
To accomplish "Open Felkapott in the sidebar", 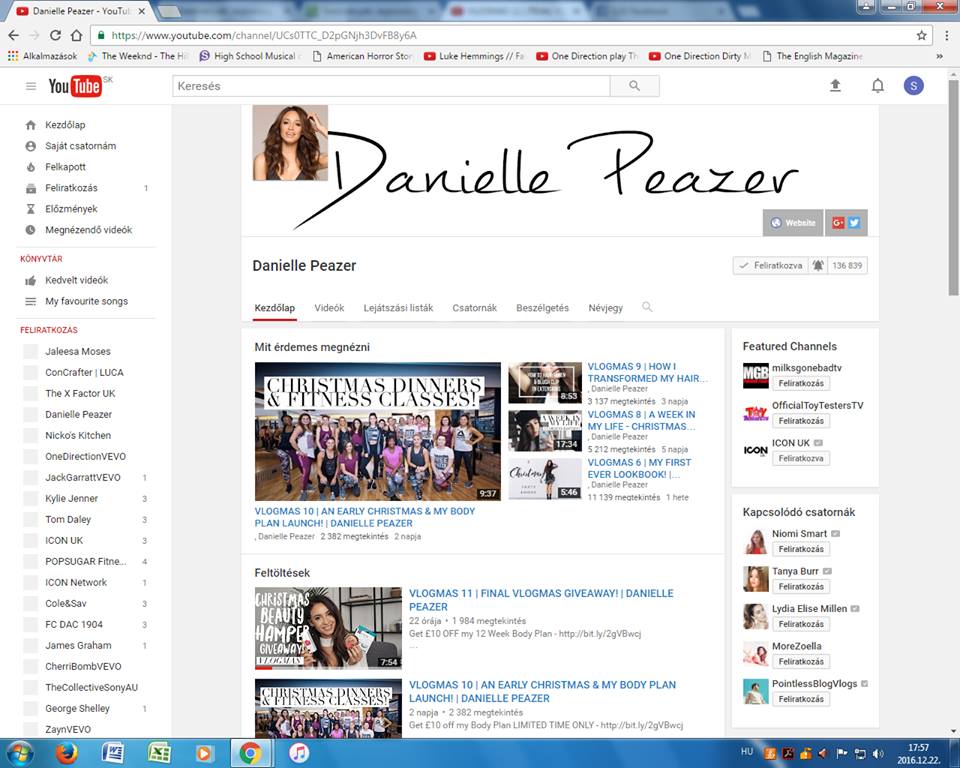I will (66, 167).
